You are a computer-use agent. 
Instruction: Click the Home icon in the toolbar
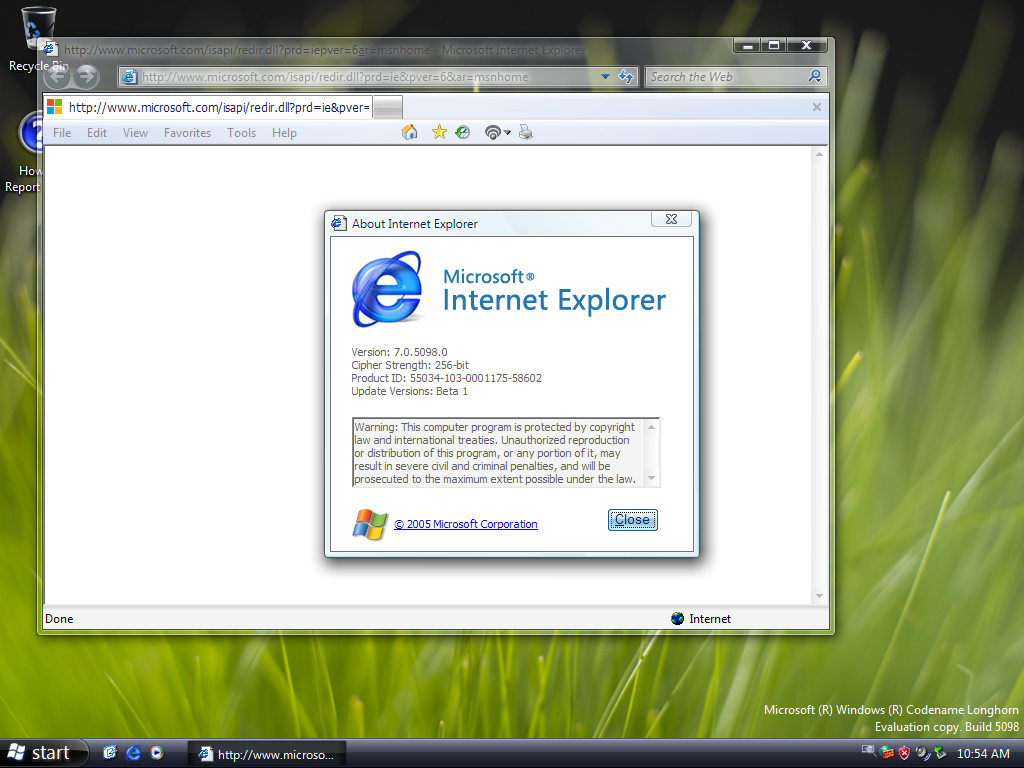409,132
